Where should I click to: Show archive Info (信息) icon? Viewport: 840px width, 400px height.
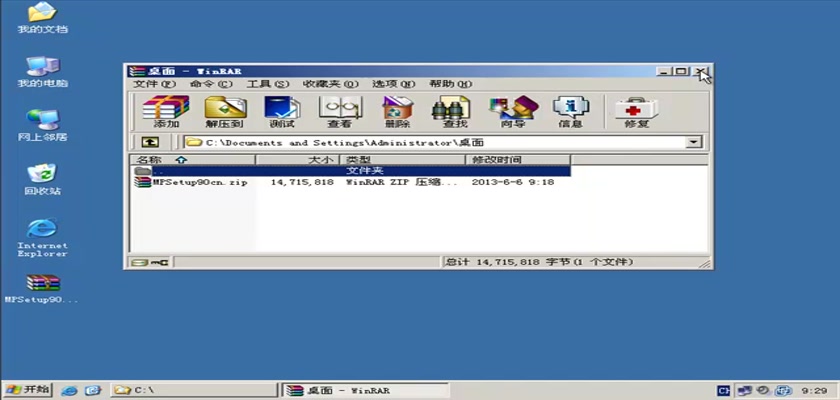point(571,112)
